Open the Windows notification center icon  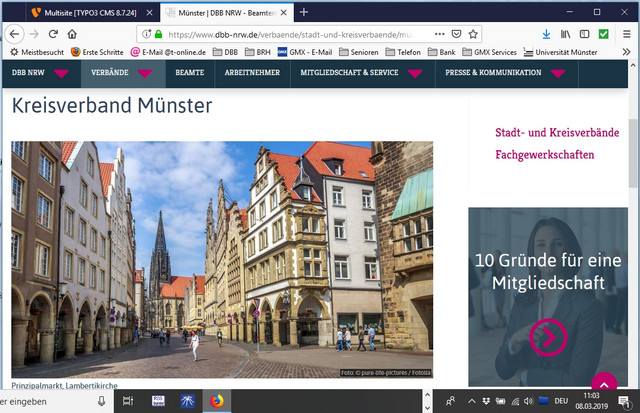coord(624,402)
